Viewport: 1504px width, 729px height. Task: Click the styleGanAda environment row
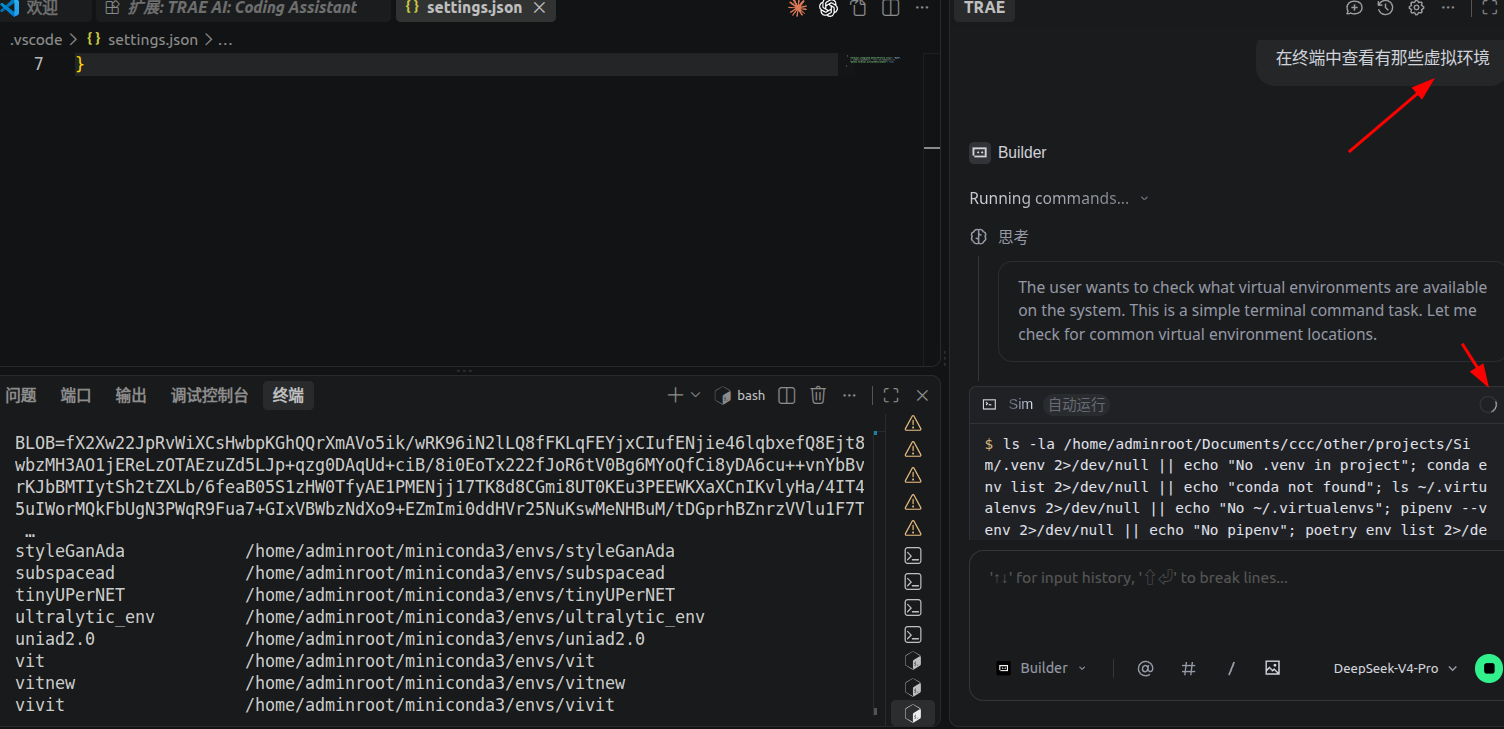coord(345,552)
